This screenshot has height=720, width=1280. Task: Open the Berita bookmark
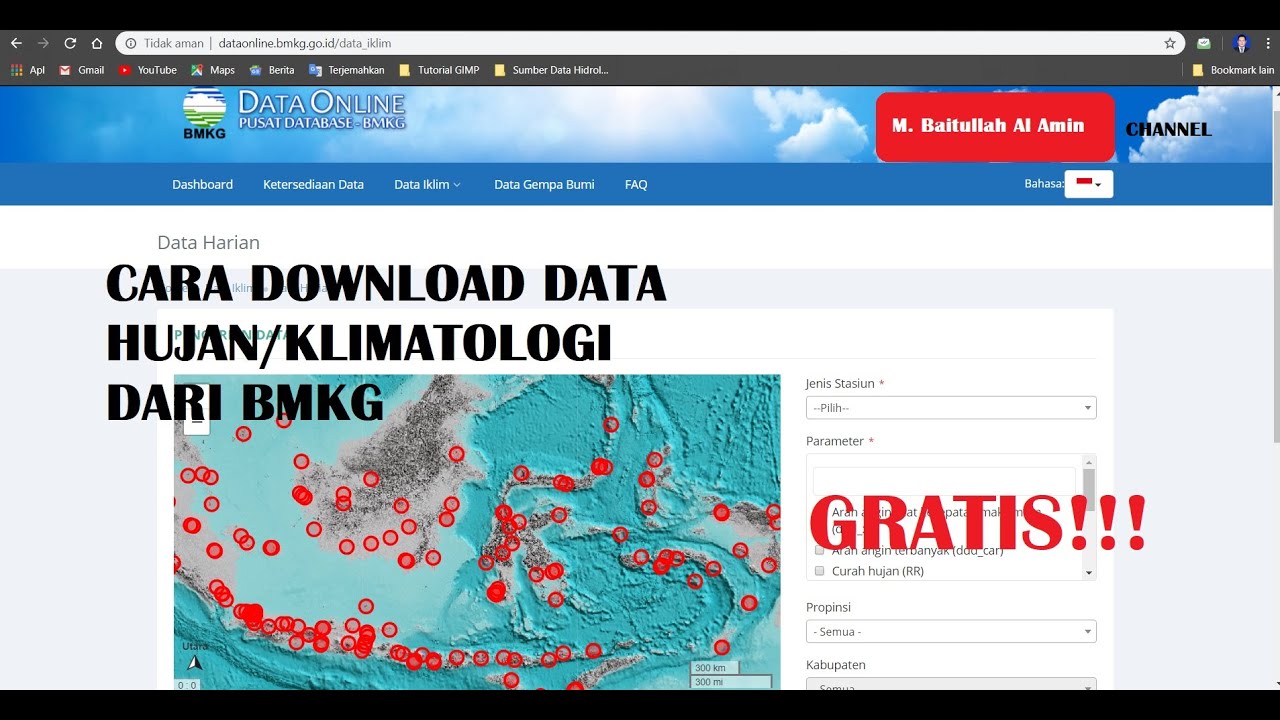coord(272,70)
